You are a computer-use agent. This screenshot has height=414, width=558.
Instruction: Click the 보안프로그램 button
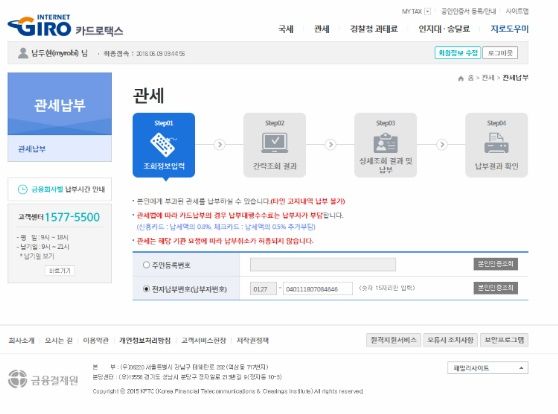[504, 340]
